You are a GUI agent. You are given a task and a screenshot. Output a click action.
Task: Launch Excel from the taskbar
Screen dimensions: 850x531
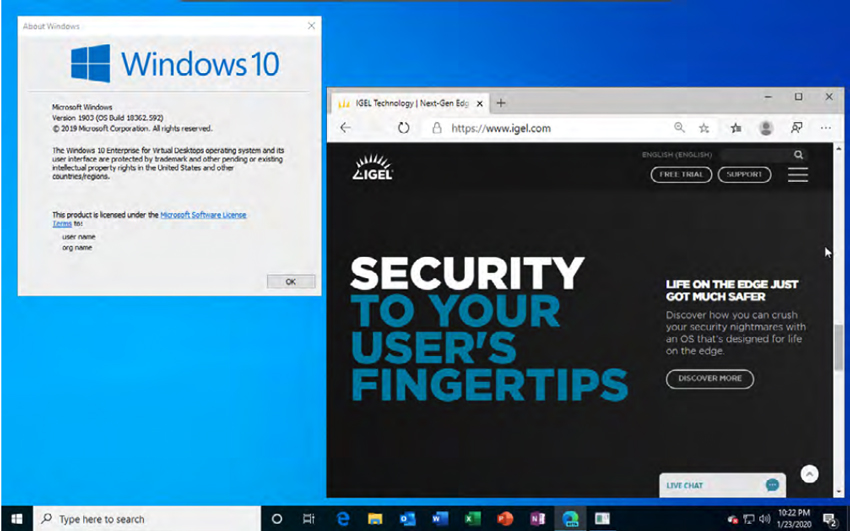(472, 519)
